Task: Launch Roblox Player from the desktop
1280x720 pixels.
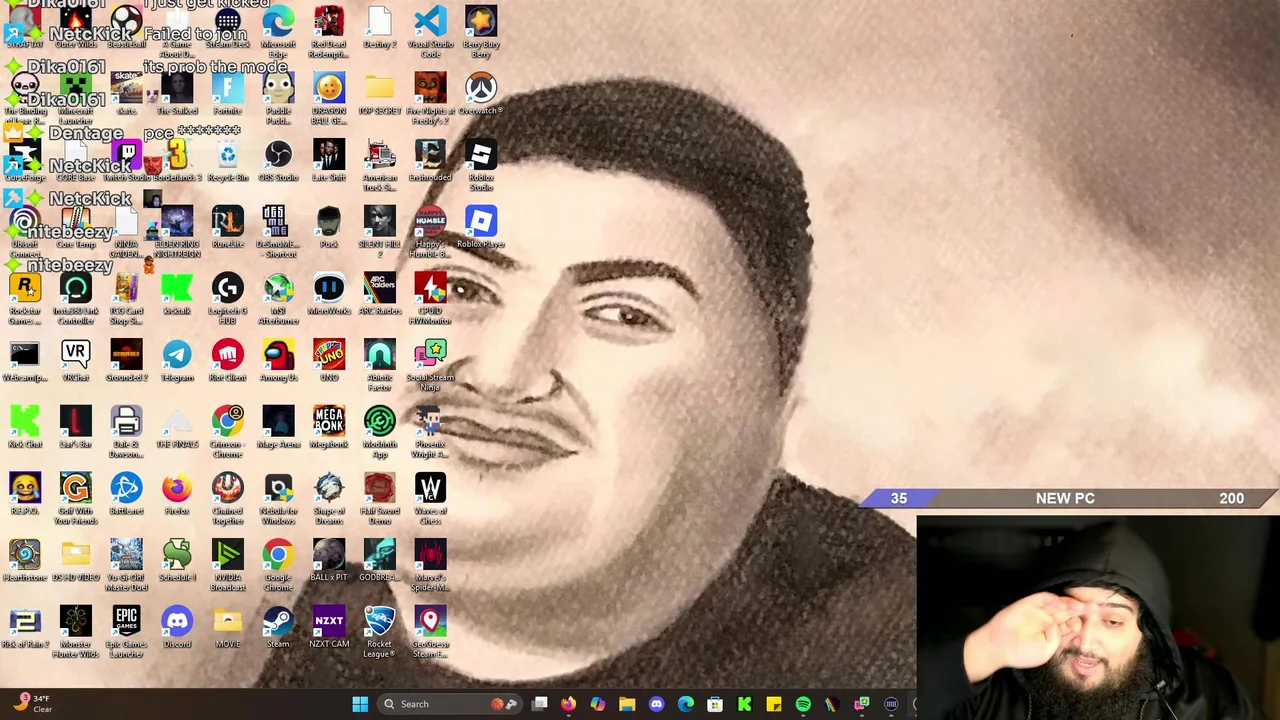Action: click(x=481, y=228)
